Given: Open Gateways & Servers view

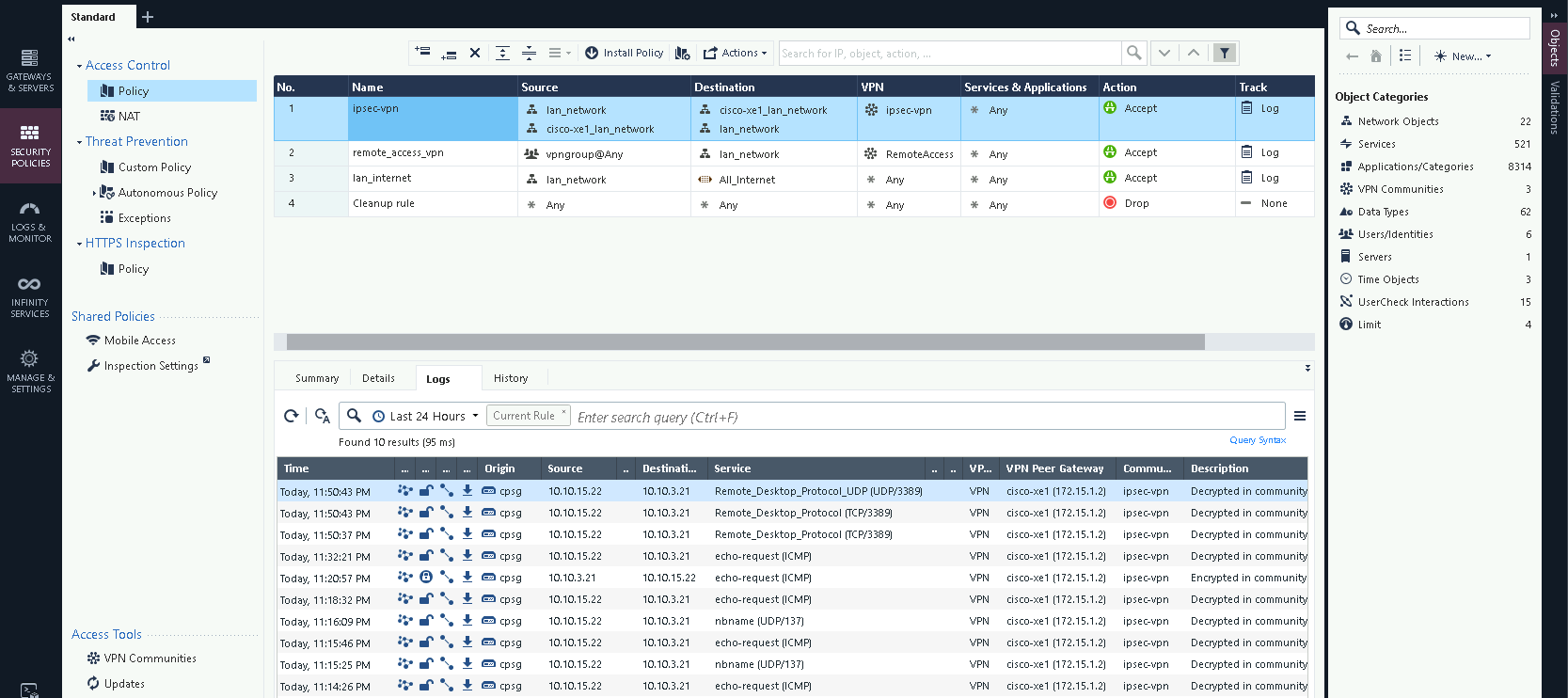Looking at the screenshot, I should [30, 70].
